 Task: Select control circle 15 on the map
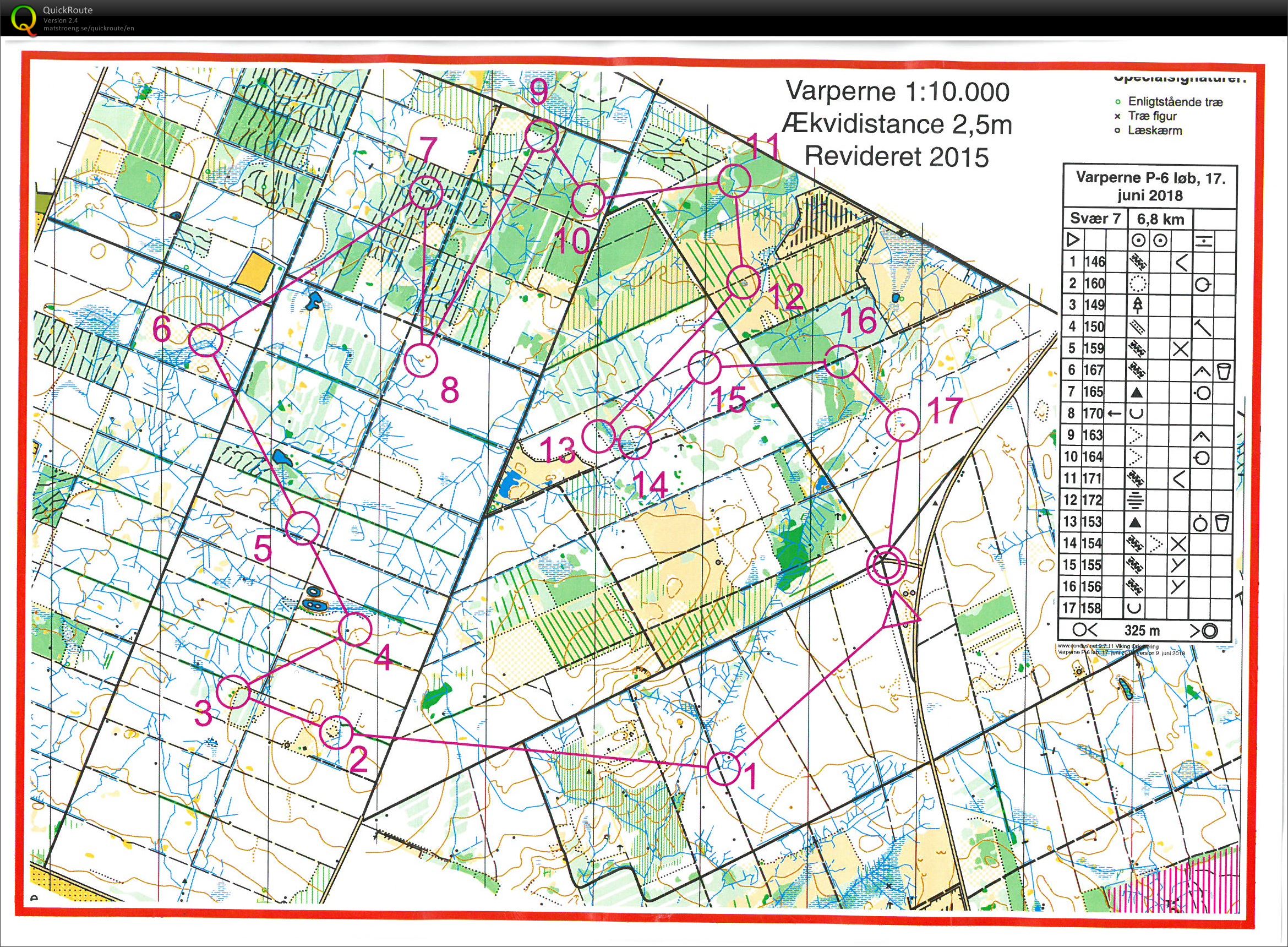pos(703,367)
